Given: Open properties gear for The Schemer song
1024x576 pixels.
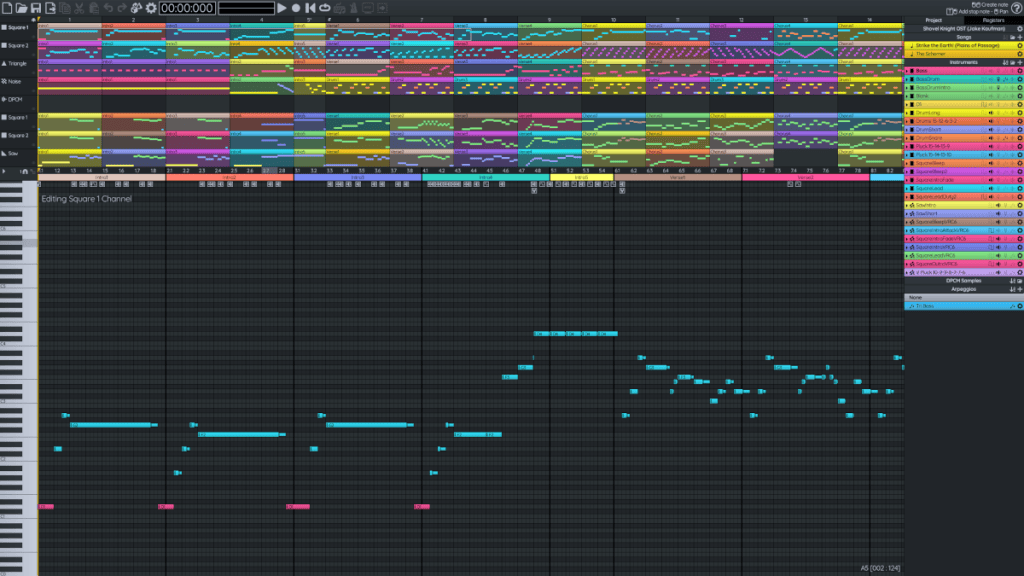Looking at the screenshot, I should [1019, 54].
